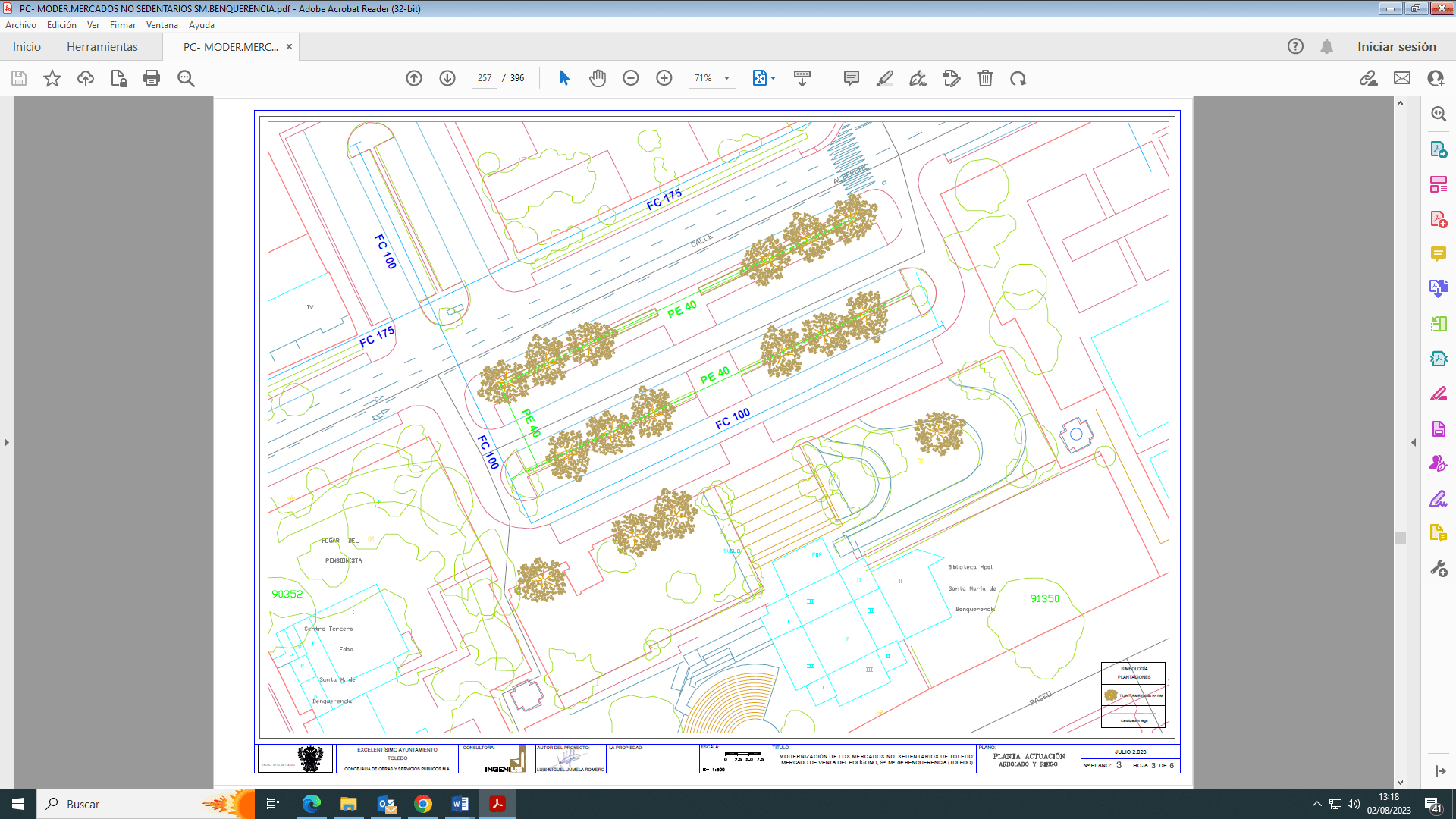Select the Hand pan tool

598,78
